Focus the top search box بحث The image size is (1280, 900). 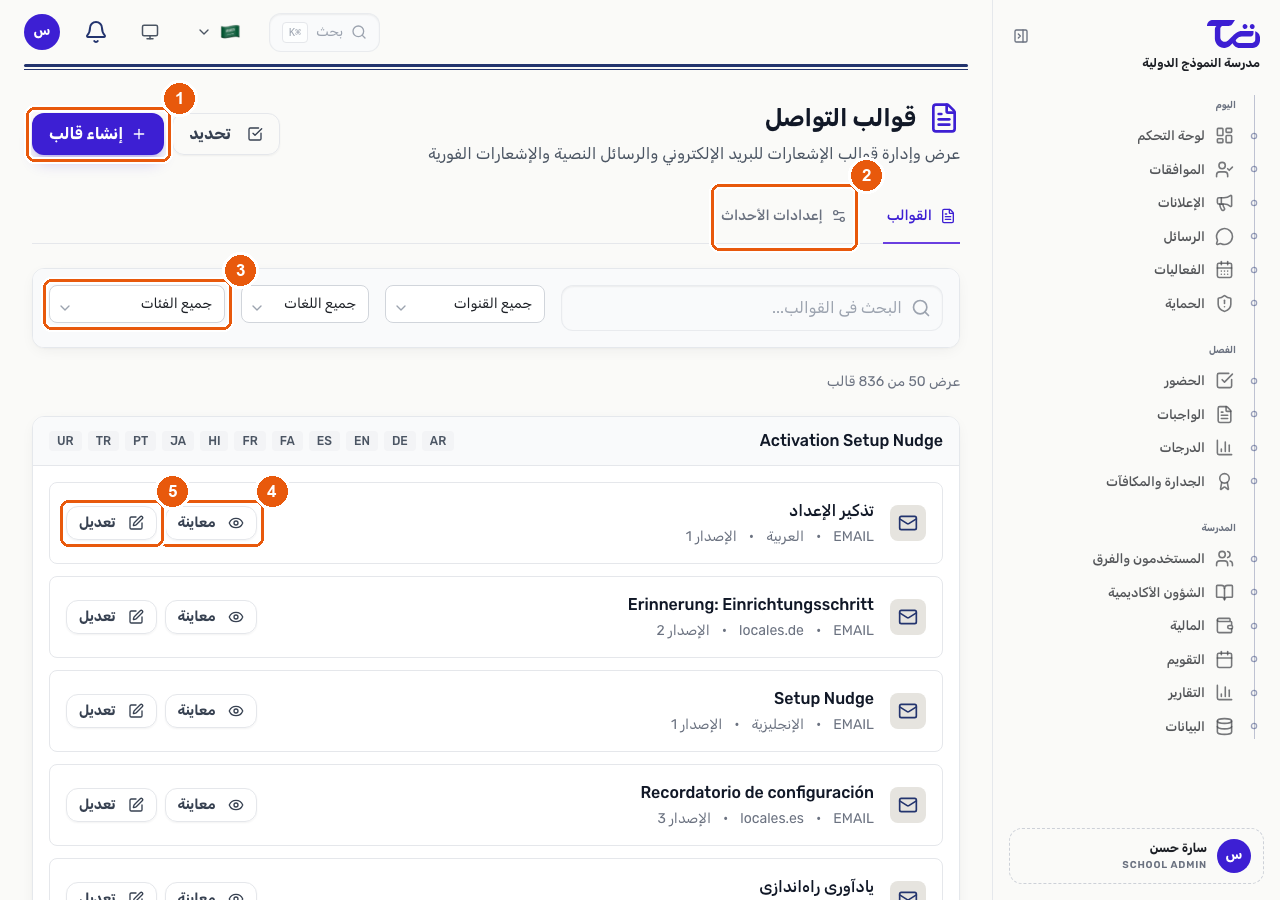pyautogui.click(x=324, y=32)
